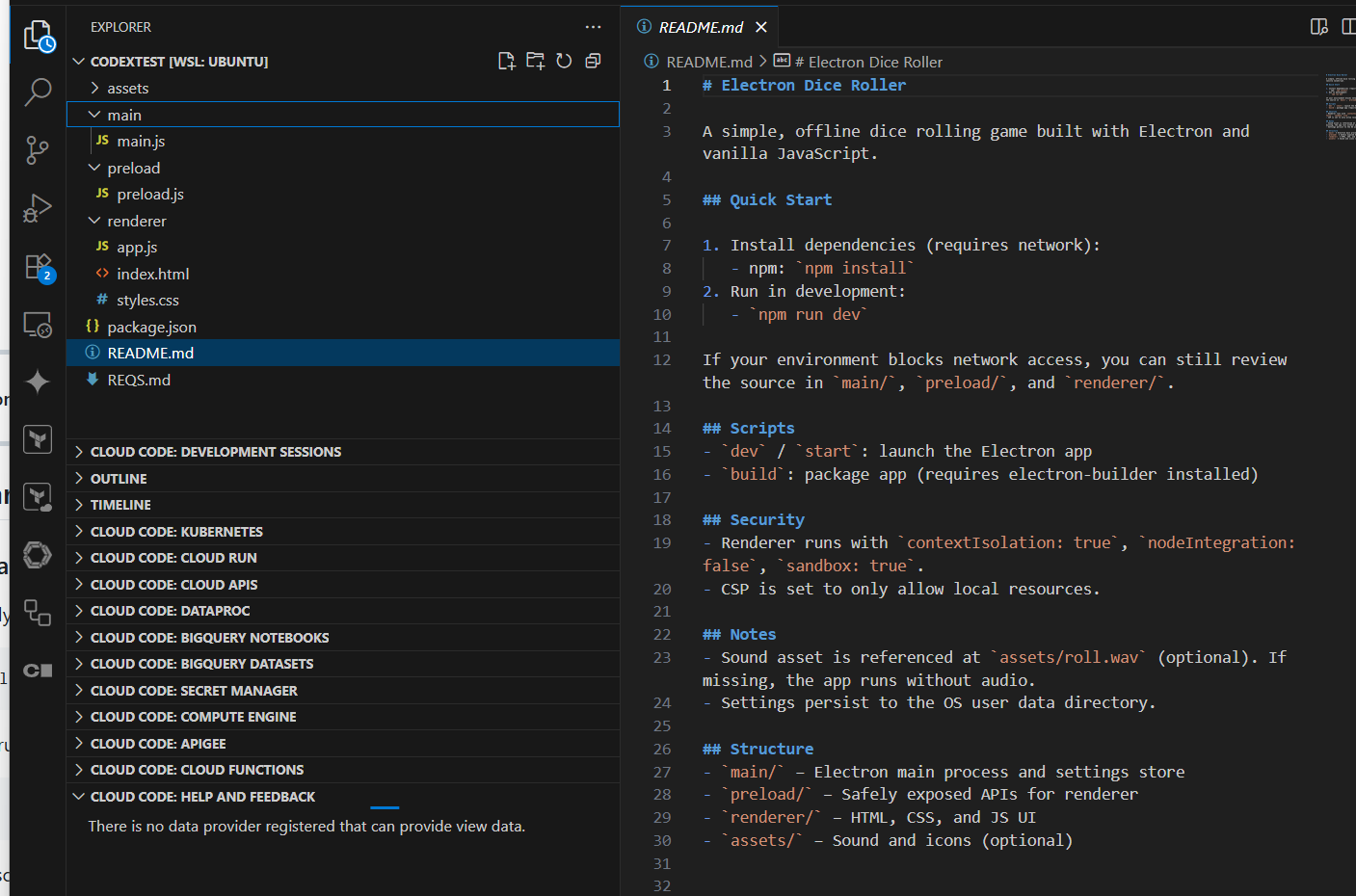Image resolution: width=1356 pixels, height=896 pixels.
Task: Open Explorer views and more actions menu
Action: pyautogui.click(x=593, y=27)
